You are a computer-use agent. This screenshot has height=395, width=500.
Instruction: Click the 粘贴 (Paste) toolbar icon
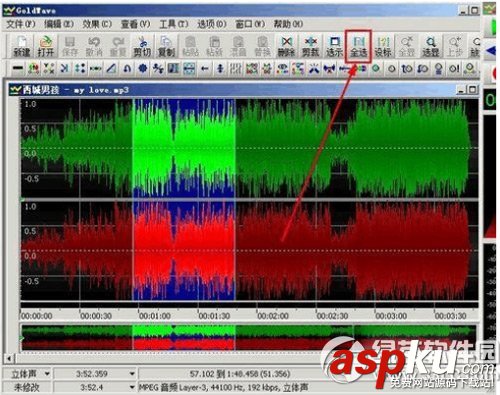190,46
